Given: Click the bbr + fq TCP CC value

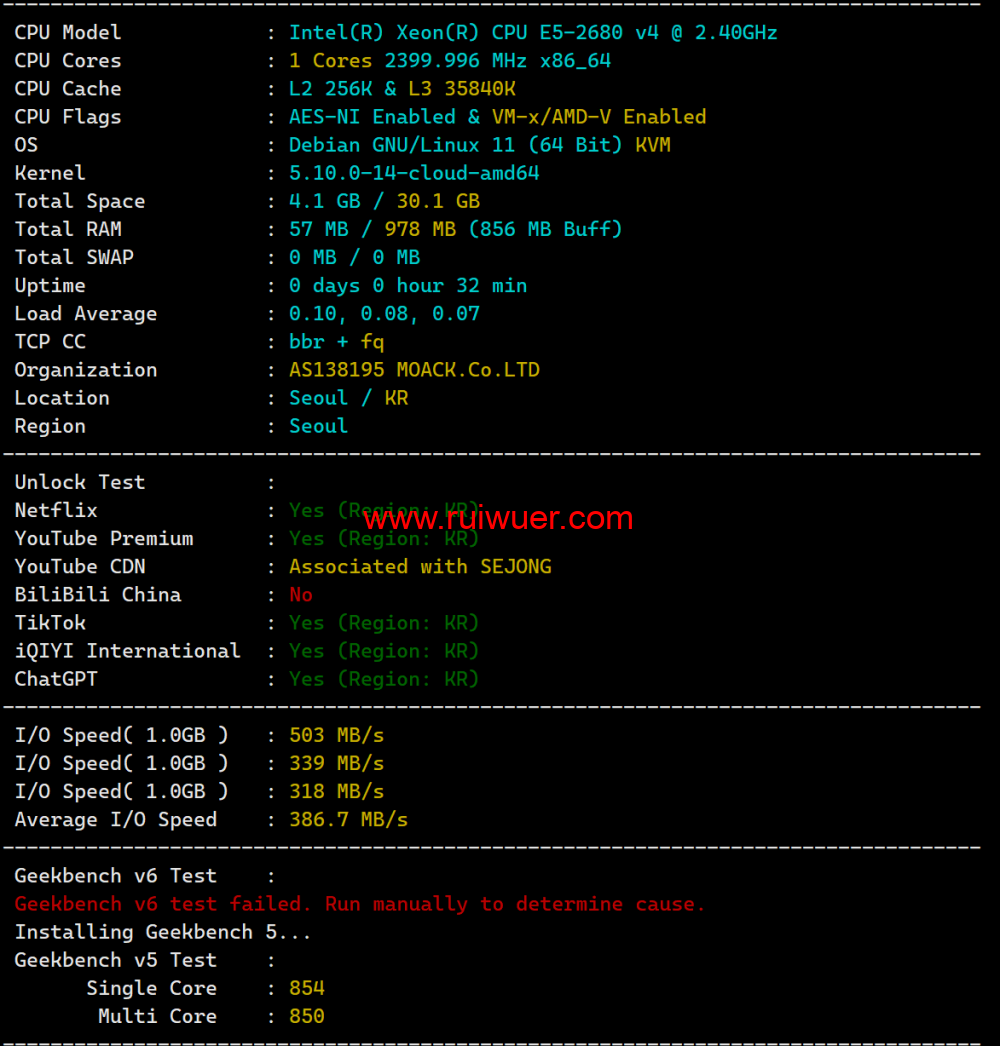Looking at the screenshot, I should click(x=336, y=341).
